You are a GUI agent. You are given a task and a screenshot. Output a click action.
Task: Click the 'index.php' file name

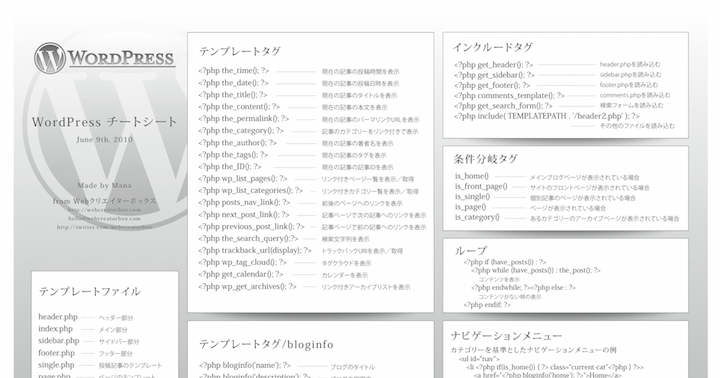pos(56,329)
